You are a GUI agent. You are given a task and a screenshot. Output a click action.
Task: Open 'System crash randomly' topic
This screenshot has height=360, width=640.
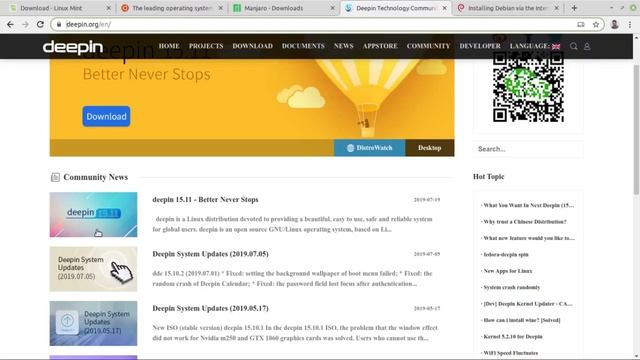click(x=511, y=287)
